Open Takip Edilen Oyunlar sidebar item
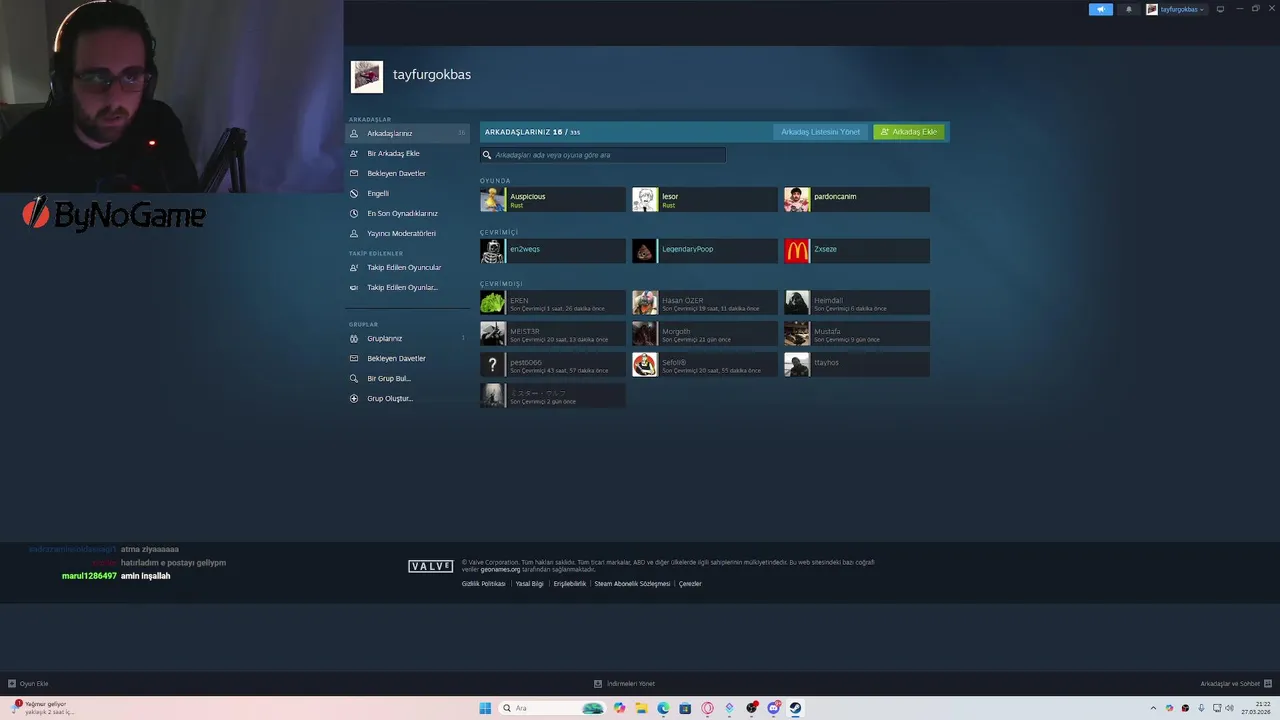The image size is (1280, 720). [x=407, y=287]
